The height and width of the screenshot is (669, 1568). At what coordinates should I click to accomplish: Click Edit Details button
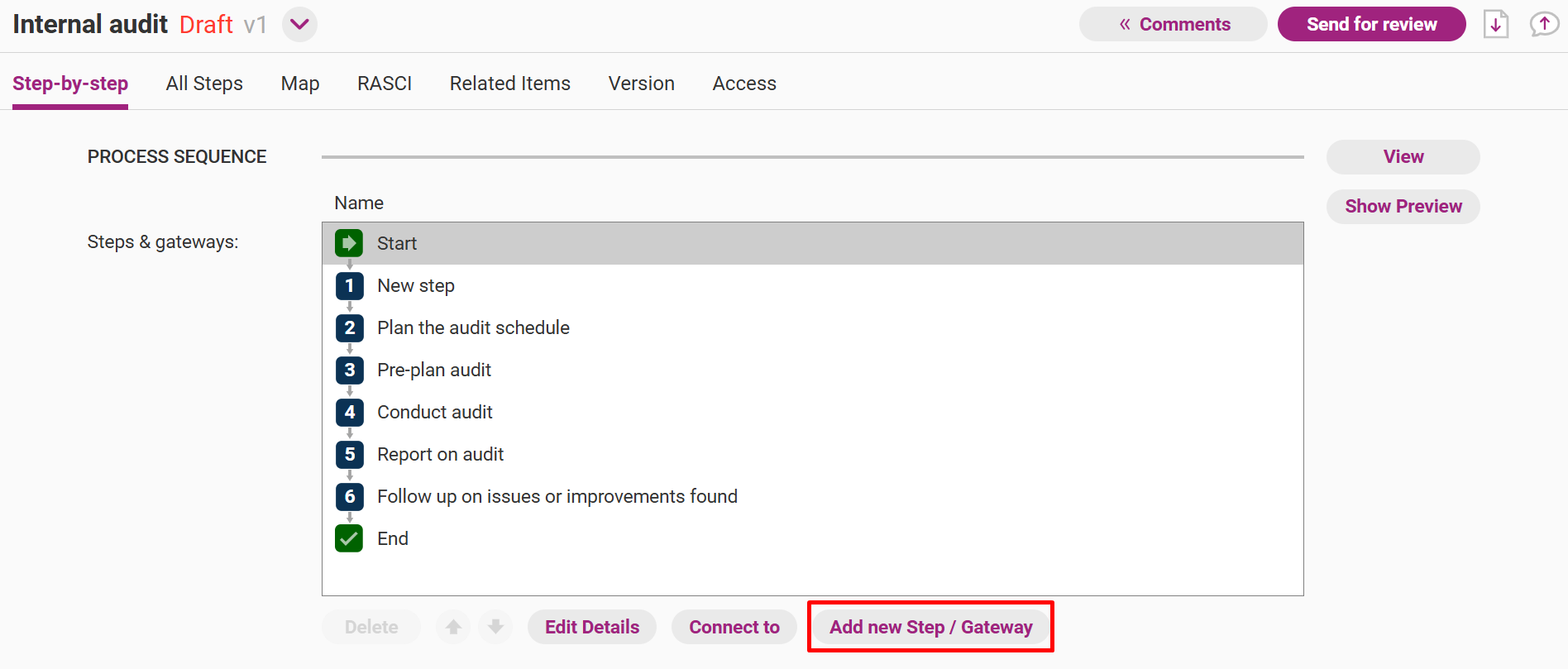pos(592,627)
